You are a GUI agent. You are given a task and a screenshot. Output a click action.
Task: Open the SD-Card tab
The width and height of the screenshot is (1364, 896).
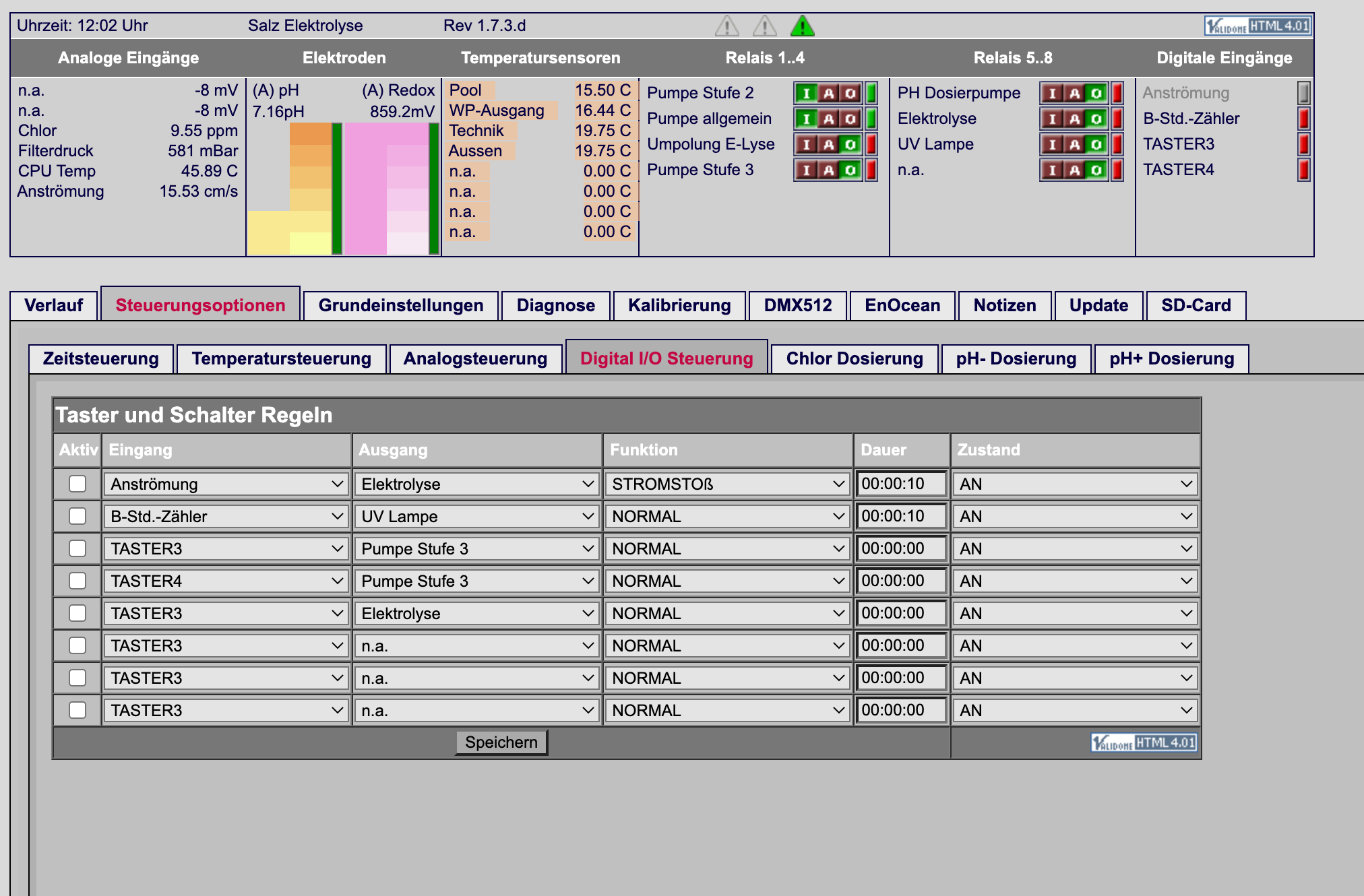tap(1196, 305)
